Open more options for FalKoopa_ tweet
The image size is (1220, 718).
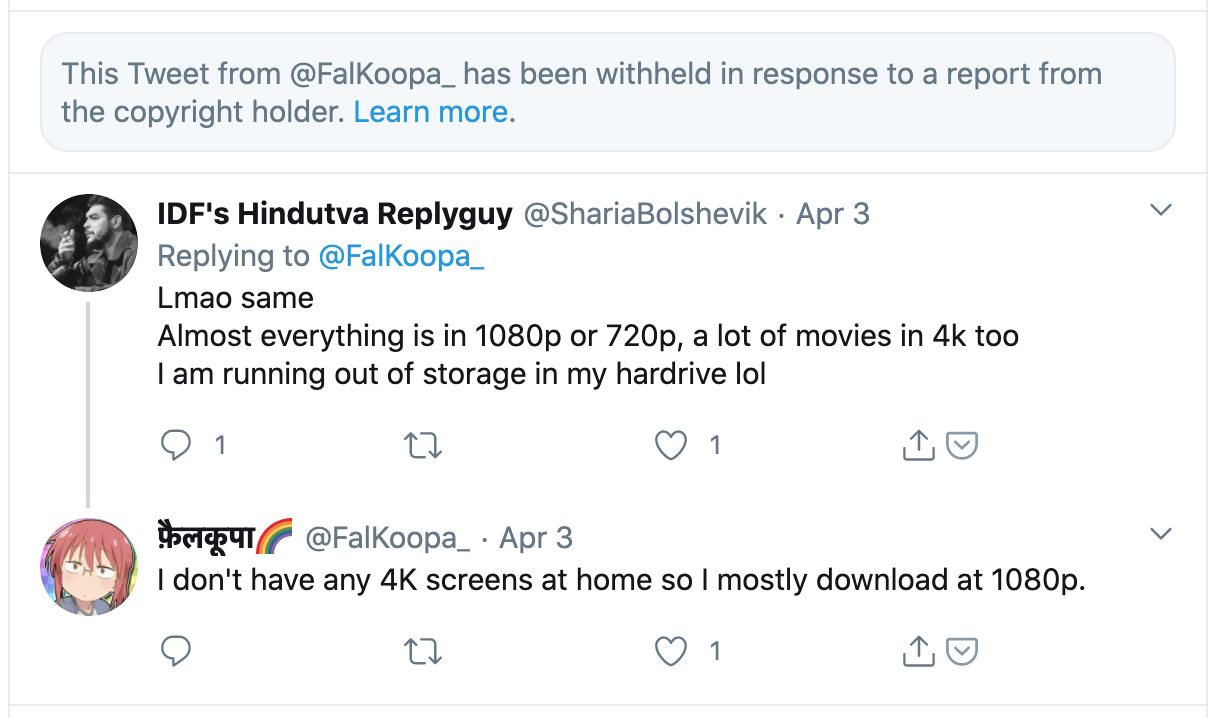click(1160, 534)
